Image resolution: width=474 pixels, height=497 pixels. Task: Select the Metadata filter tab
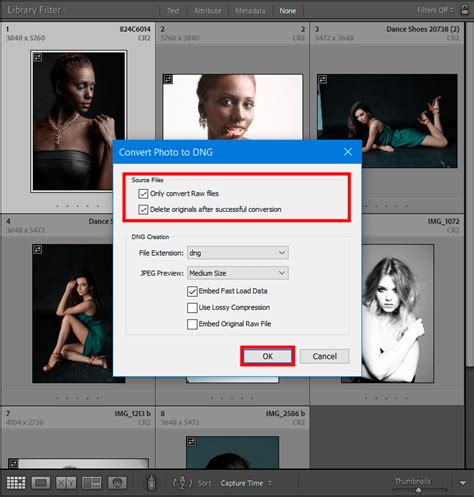[x=250, y=11]
